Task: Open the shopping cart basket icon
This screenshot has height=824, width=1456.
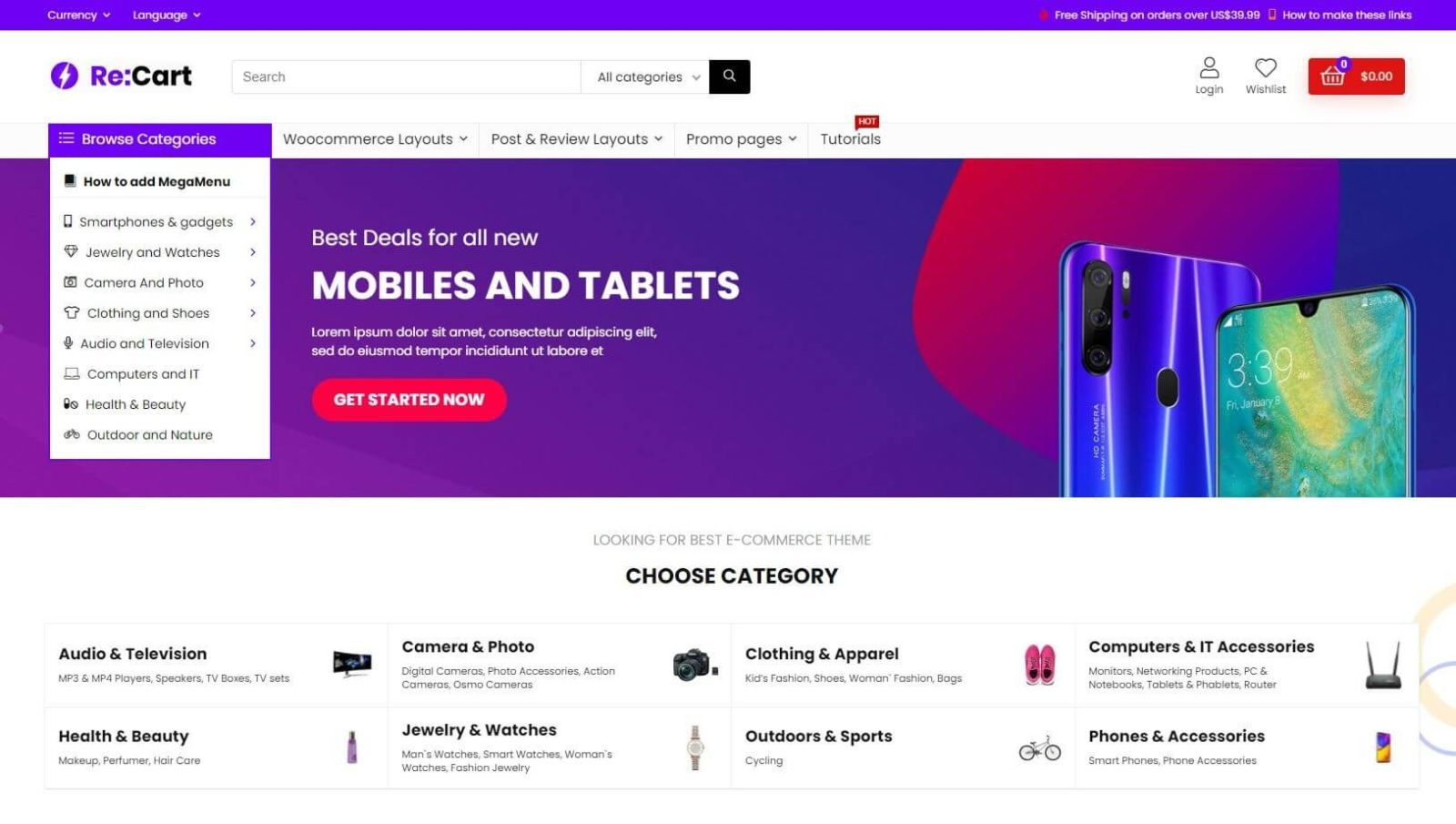Action: coord(1333,76)
